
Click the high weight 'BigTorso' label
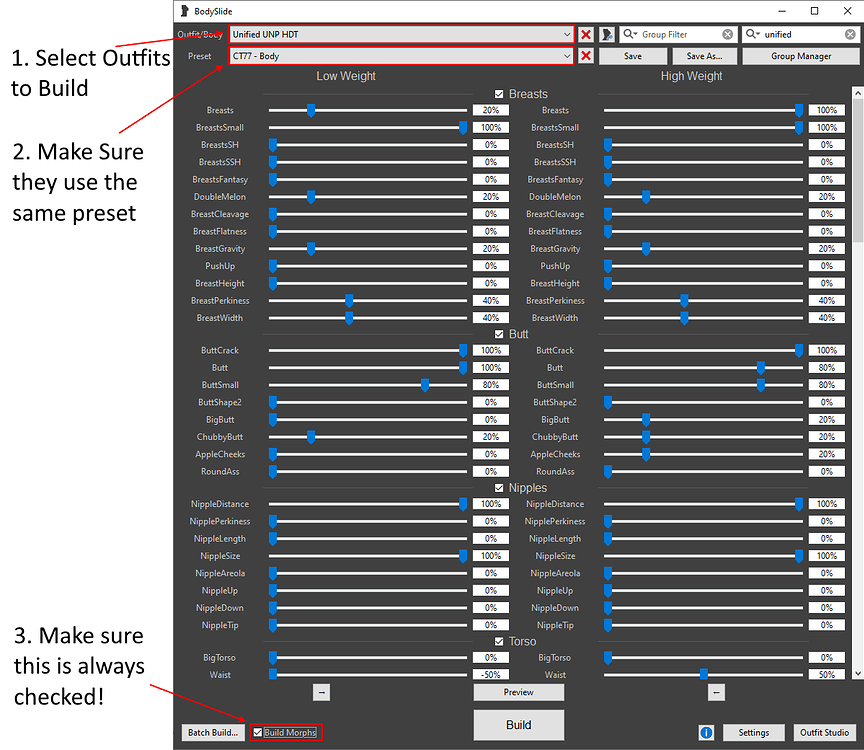tap(554, 658)
